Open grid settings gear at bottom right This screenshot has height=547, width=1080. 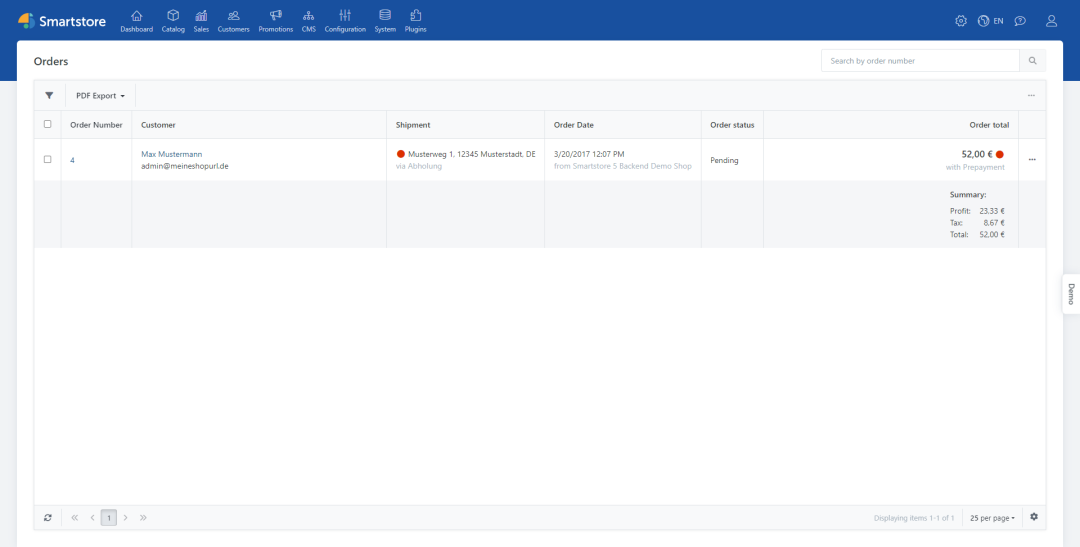click(1034, 517)
